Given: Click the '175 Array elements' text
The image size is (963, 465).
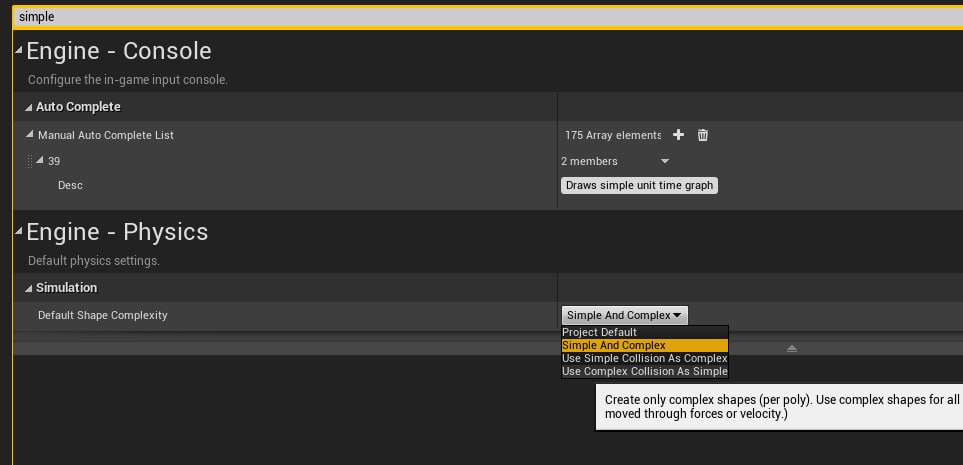Looking at the screenshot, I should [613, 135].
